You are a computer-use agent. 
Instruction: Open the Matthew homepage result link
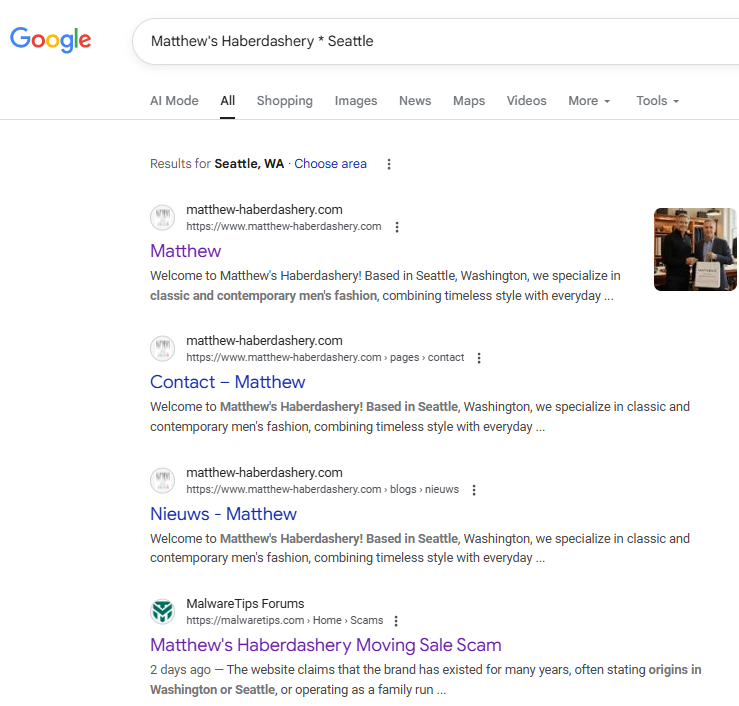[185, 251]
